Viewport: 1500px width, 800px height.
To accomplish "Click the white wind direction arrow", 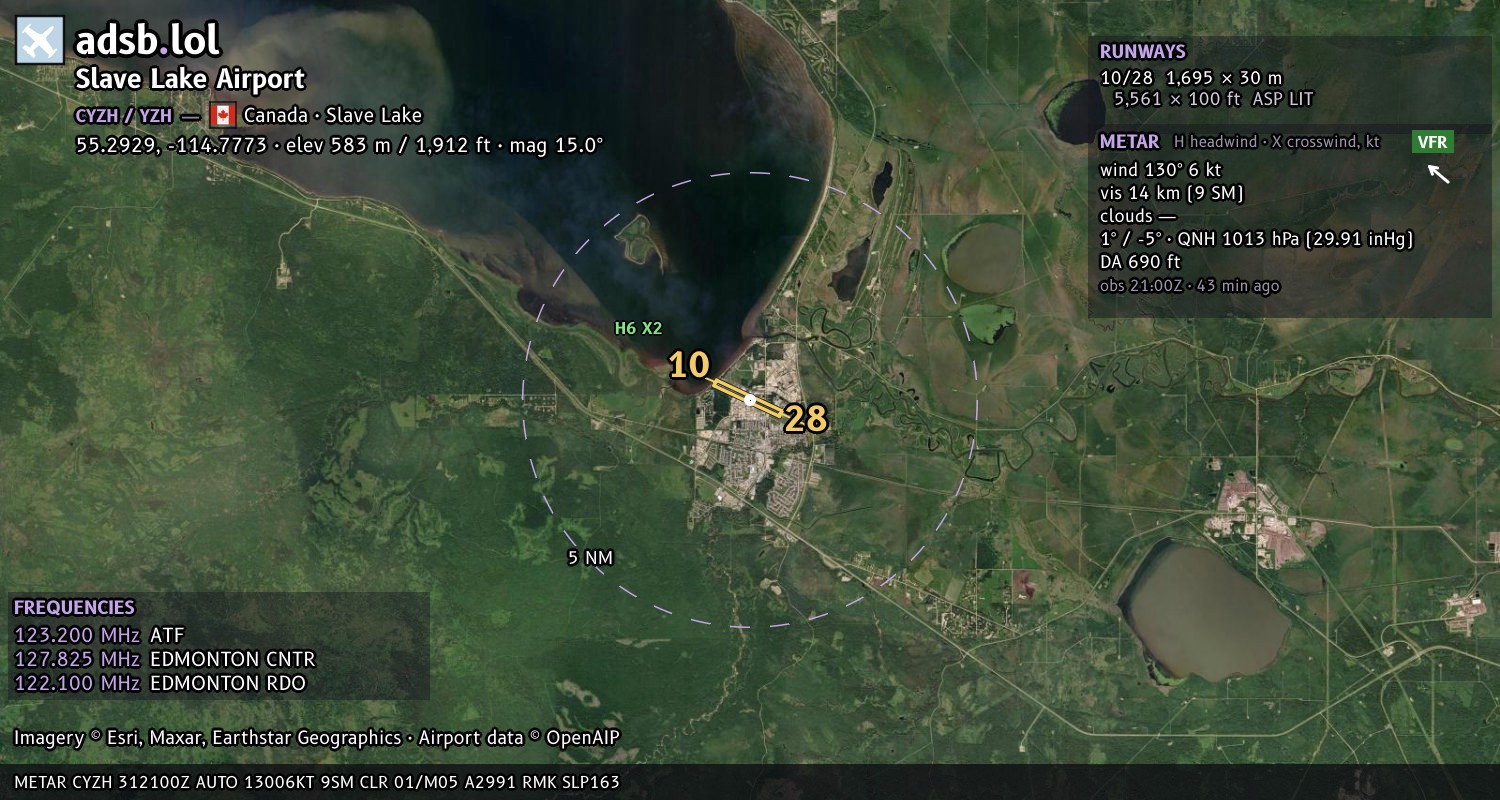I will point(1438,174).
